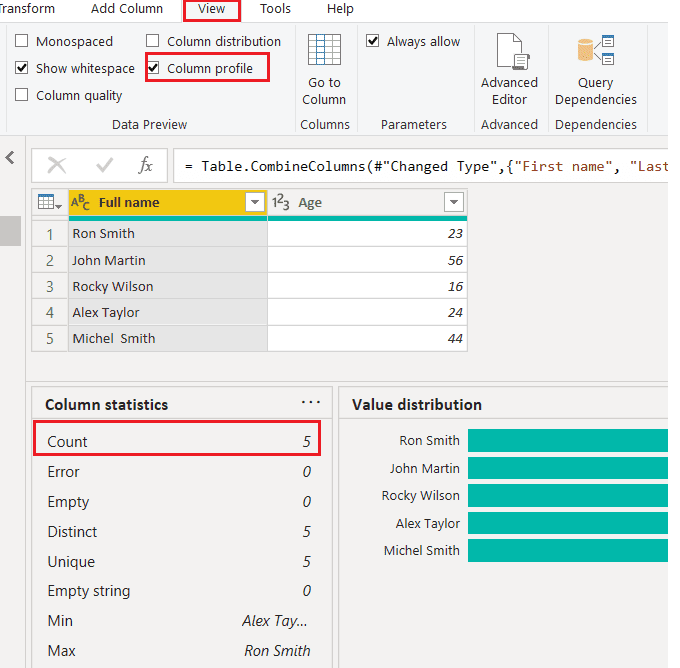Open the Go to Column tool
This screenshot has height=668, width=680.
pos(324,69)
